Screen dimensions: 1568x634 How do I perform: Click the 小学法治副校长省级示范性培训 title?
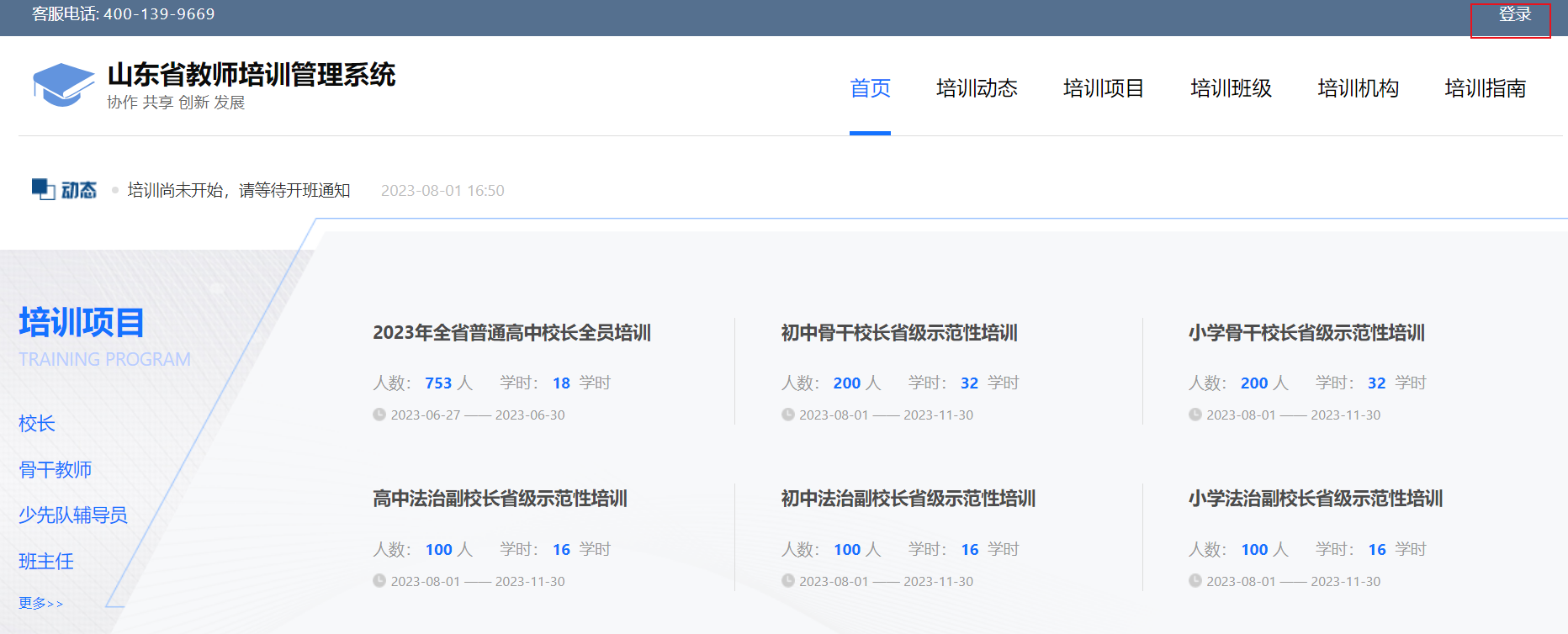tap(1316, 499)
